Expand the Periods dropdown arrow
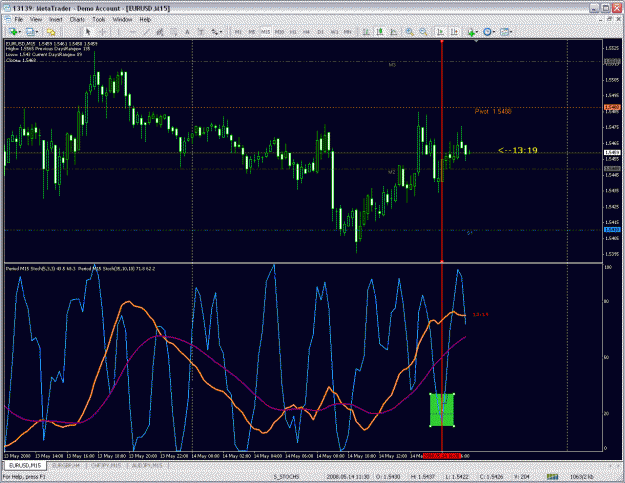The width and height of the screenshot is (625, 483). click(494, 32)
